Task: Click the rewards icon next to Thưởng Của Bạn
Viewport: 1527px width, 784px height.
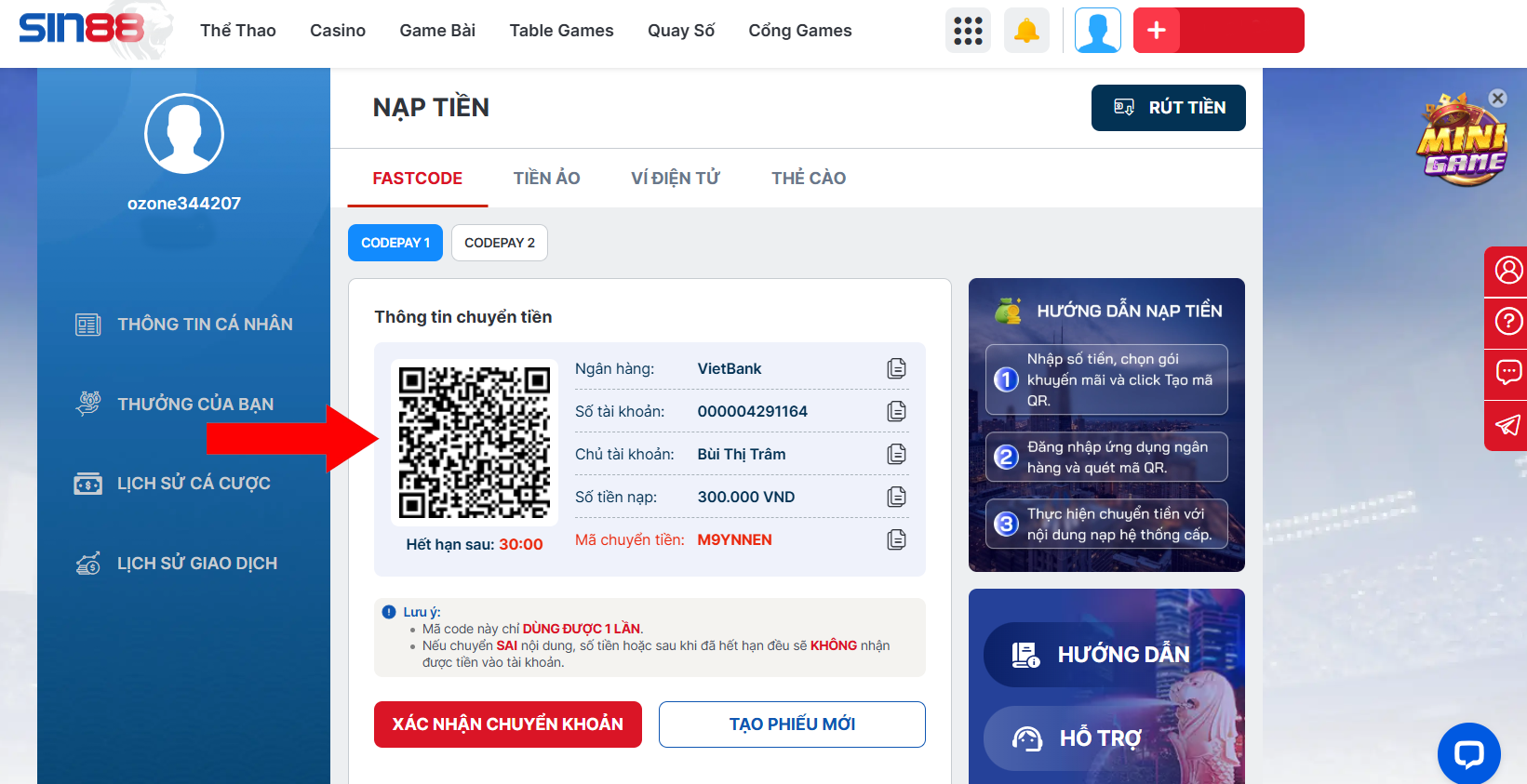Action: (x=88, y=404)
